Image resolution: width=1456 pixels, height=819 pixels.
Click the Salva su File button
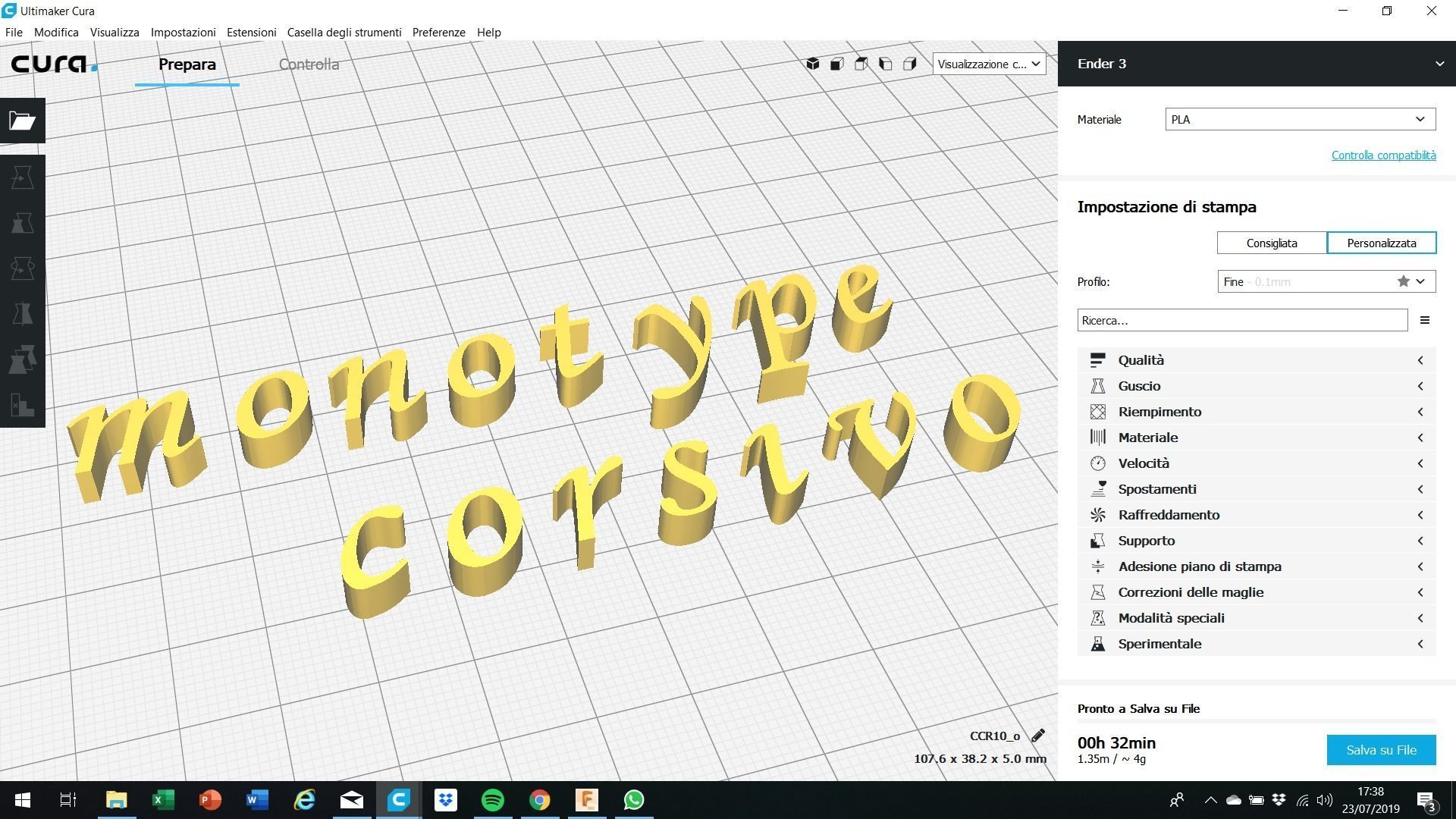tap(1381, 750)
